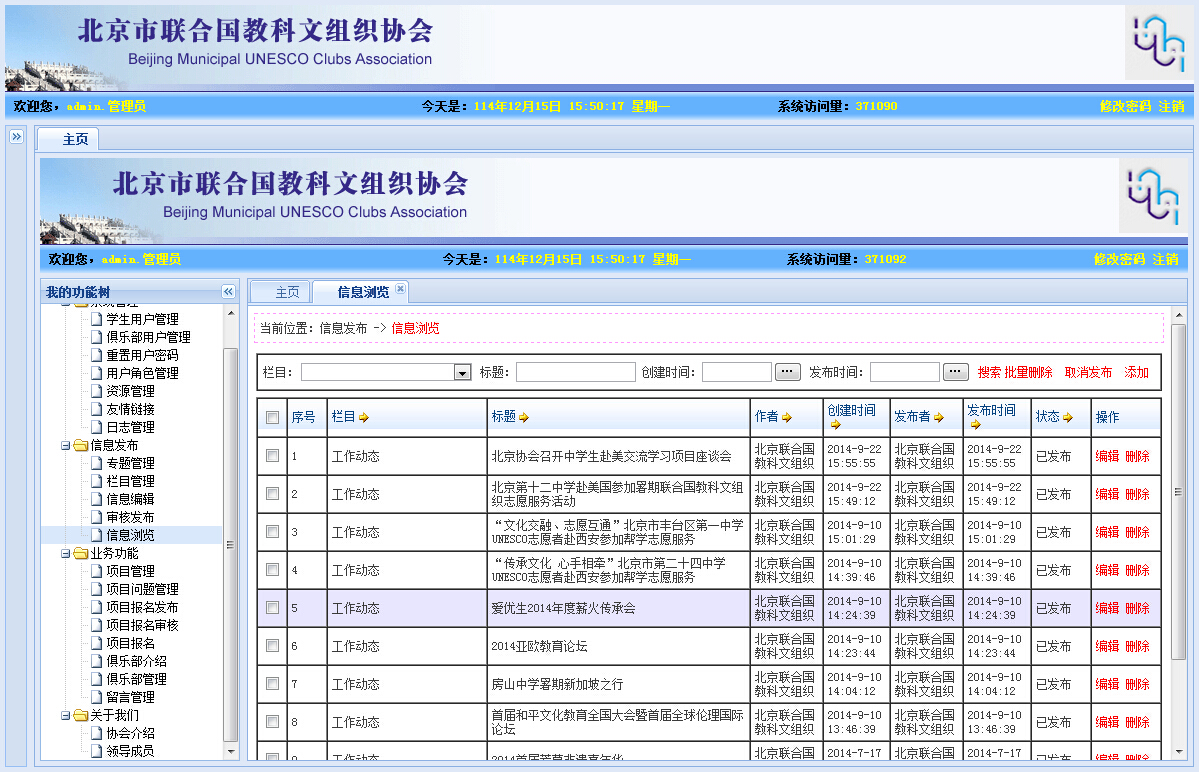The image size is (1199, 772).
Task: Open 留言管理 in tree
Action: pyautogui.click(x=130, y=697)
